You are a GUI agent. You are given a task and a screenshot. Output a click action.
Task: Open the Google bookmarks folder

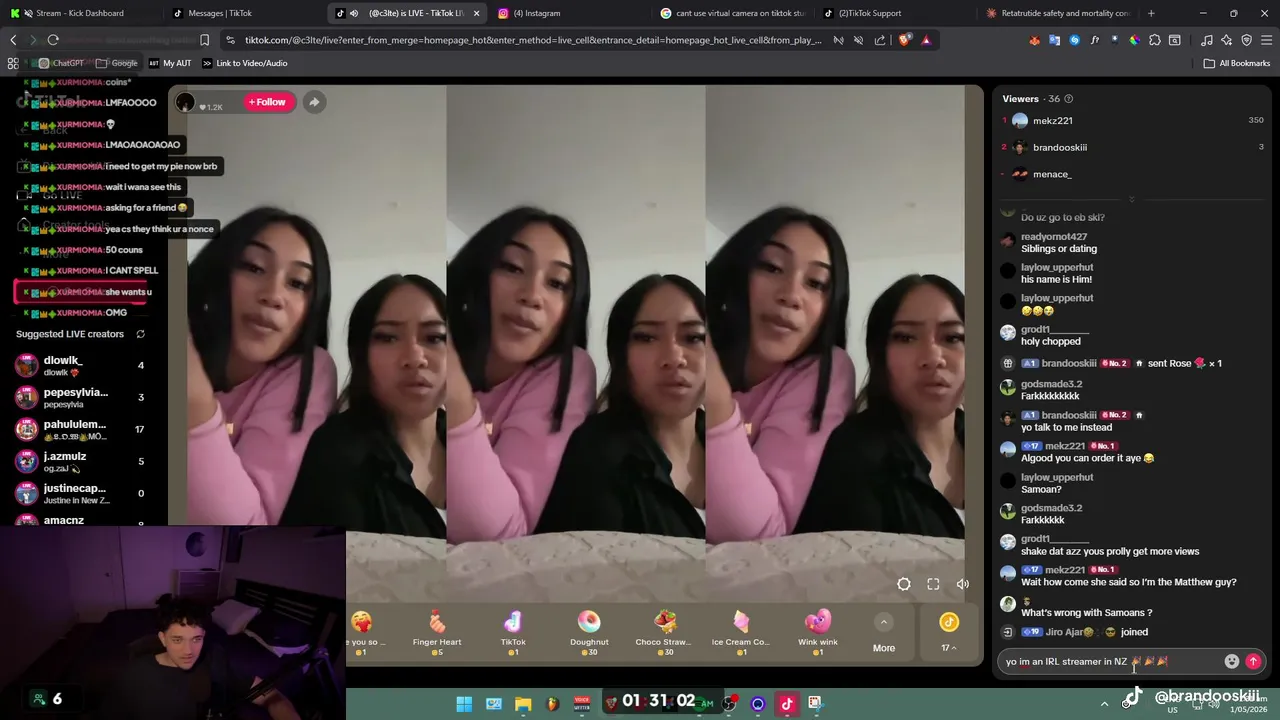(117, 63)
